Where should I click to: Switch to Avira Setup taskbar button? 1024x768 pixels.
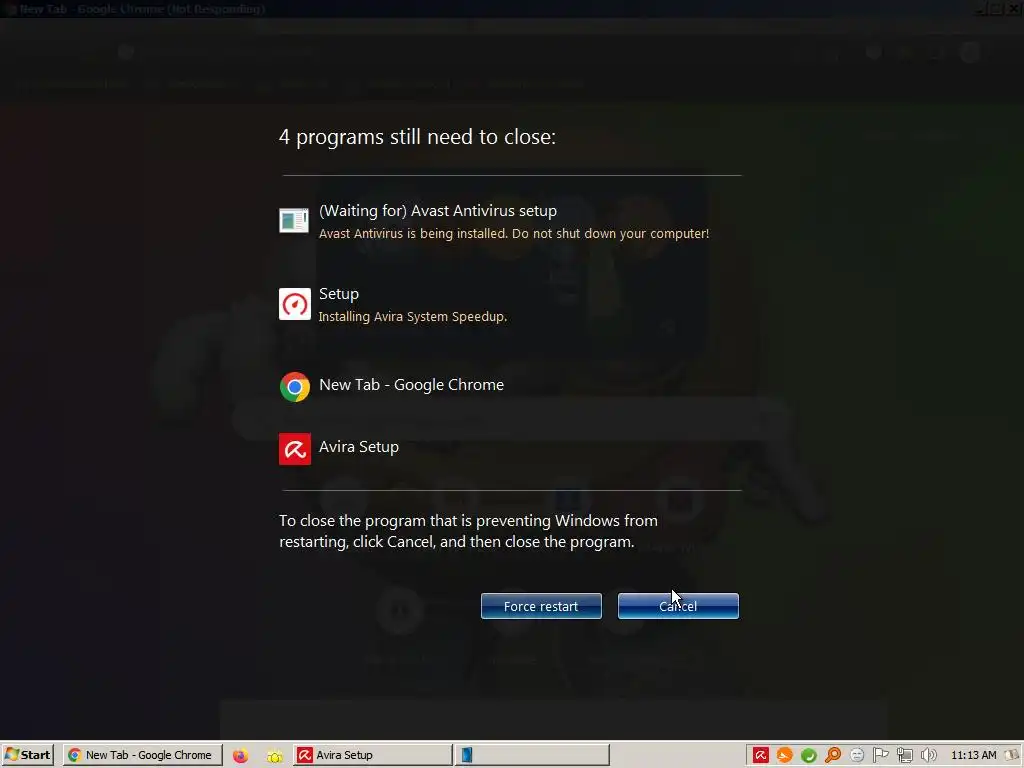click(372, 755)
